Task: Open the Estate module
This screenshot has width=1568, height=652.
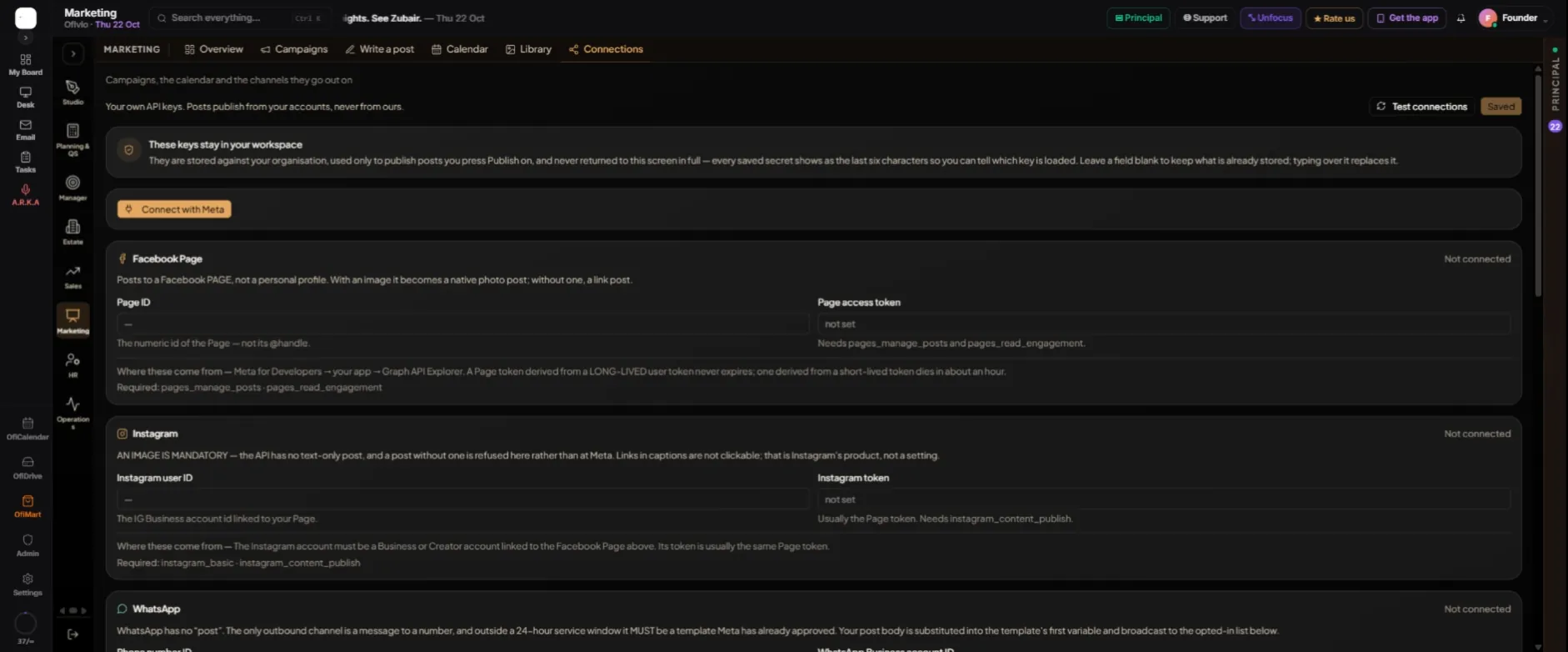Action: (x=73, y=232)
